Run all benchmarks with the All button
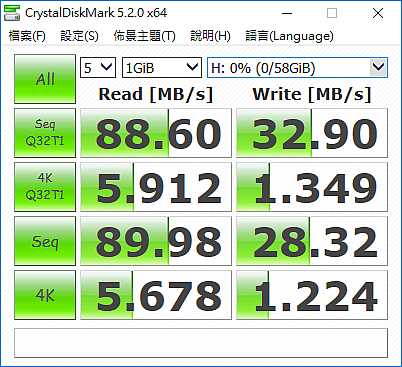402x367 pixels. (45, 79)
